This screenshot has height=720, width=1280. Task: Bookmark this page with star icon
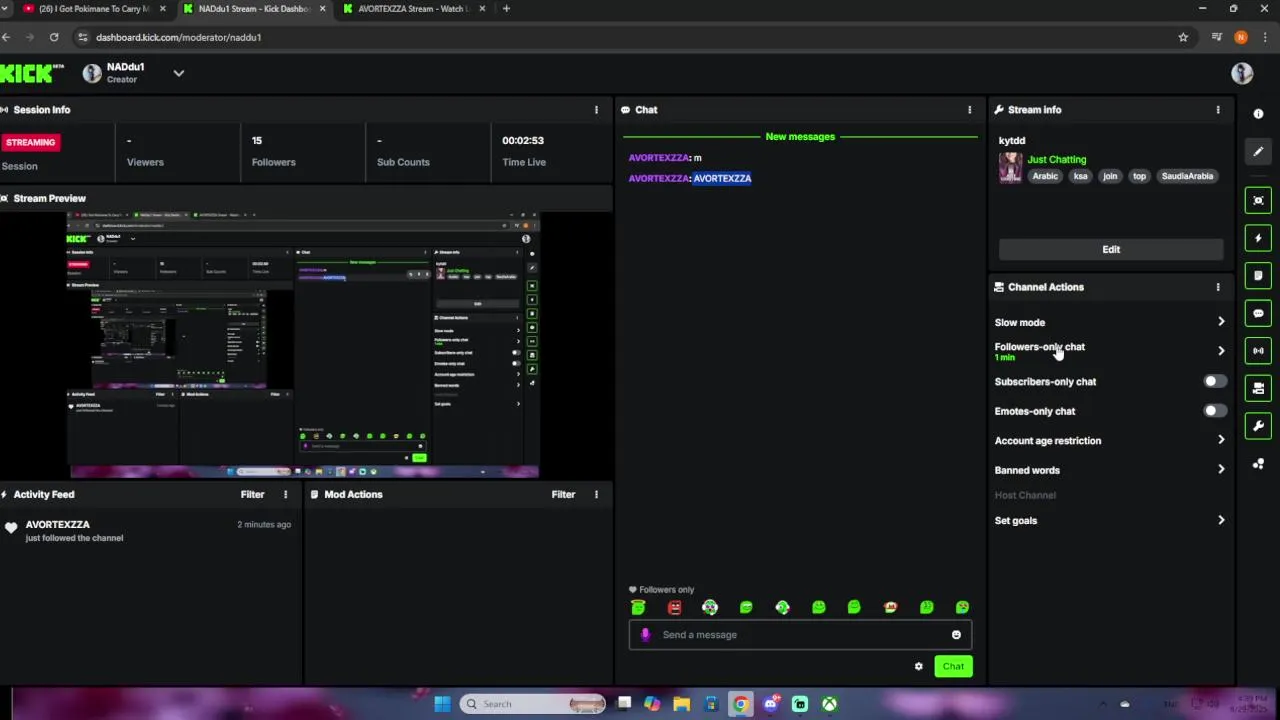(1183, 37)
